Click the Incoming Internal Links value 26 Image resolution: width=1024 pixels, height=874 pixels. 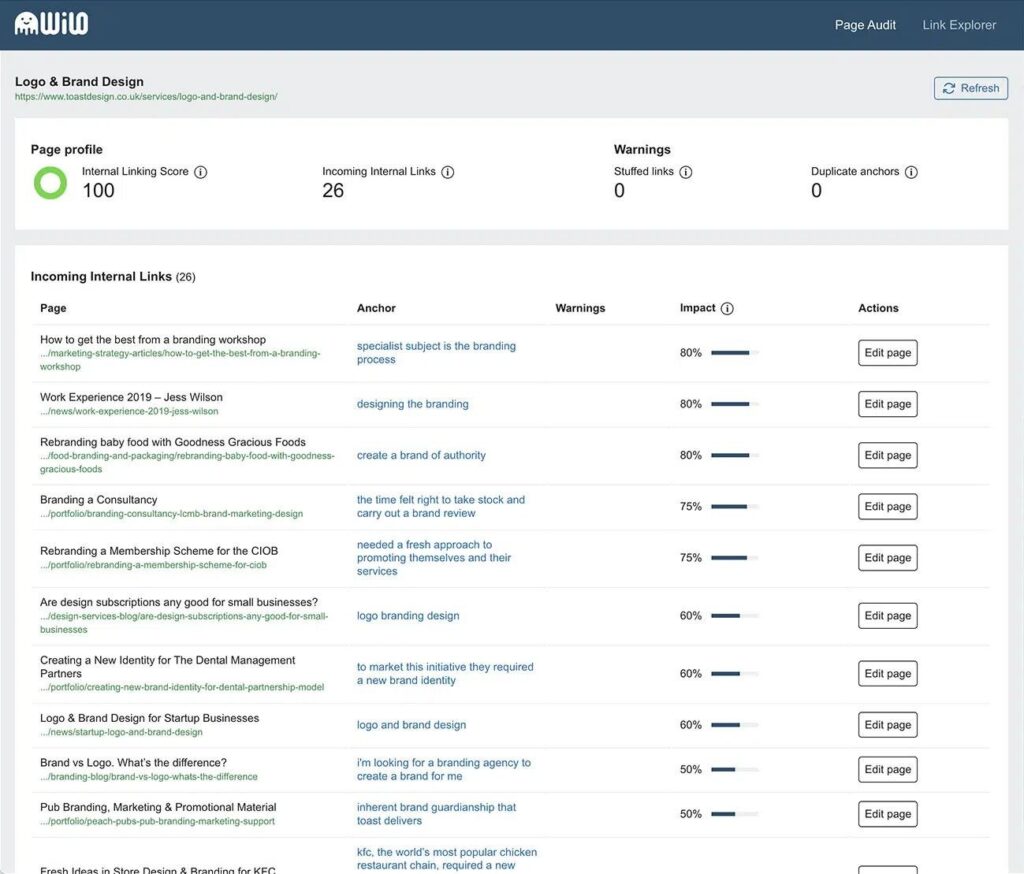coord(332,191)
